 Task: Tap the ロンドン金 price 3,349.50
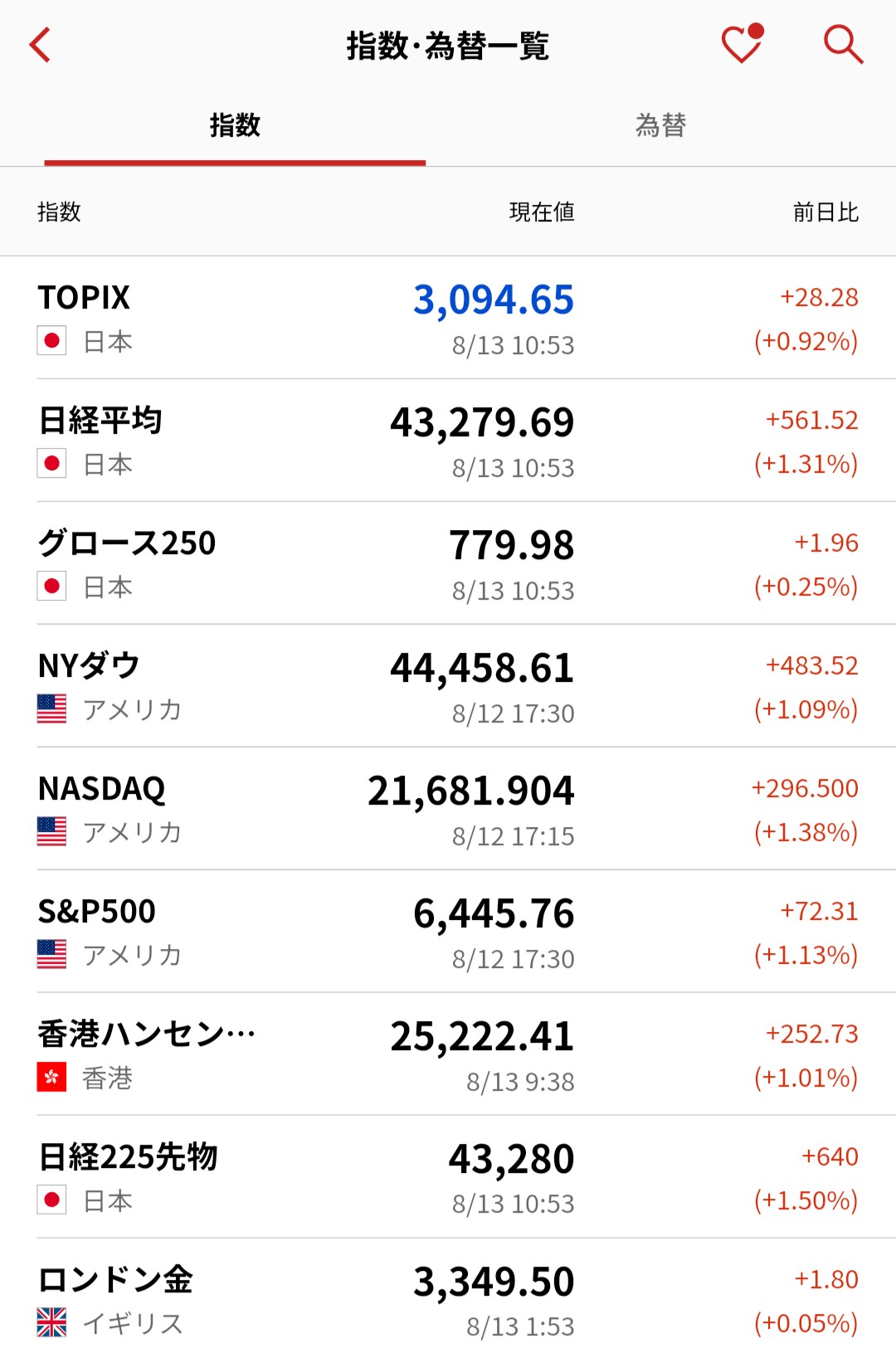[x=494, y=1282]
